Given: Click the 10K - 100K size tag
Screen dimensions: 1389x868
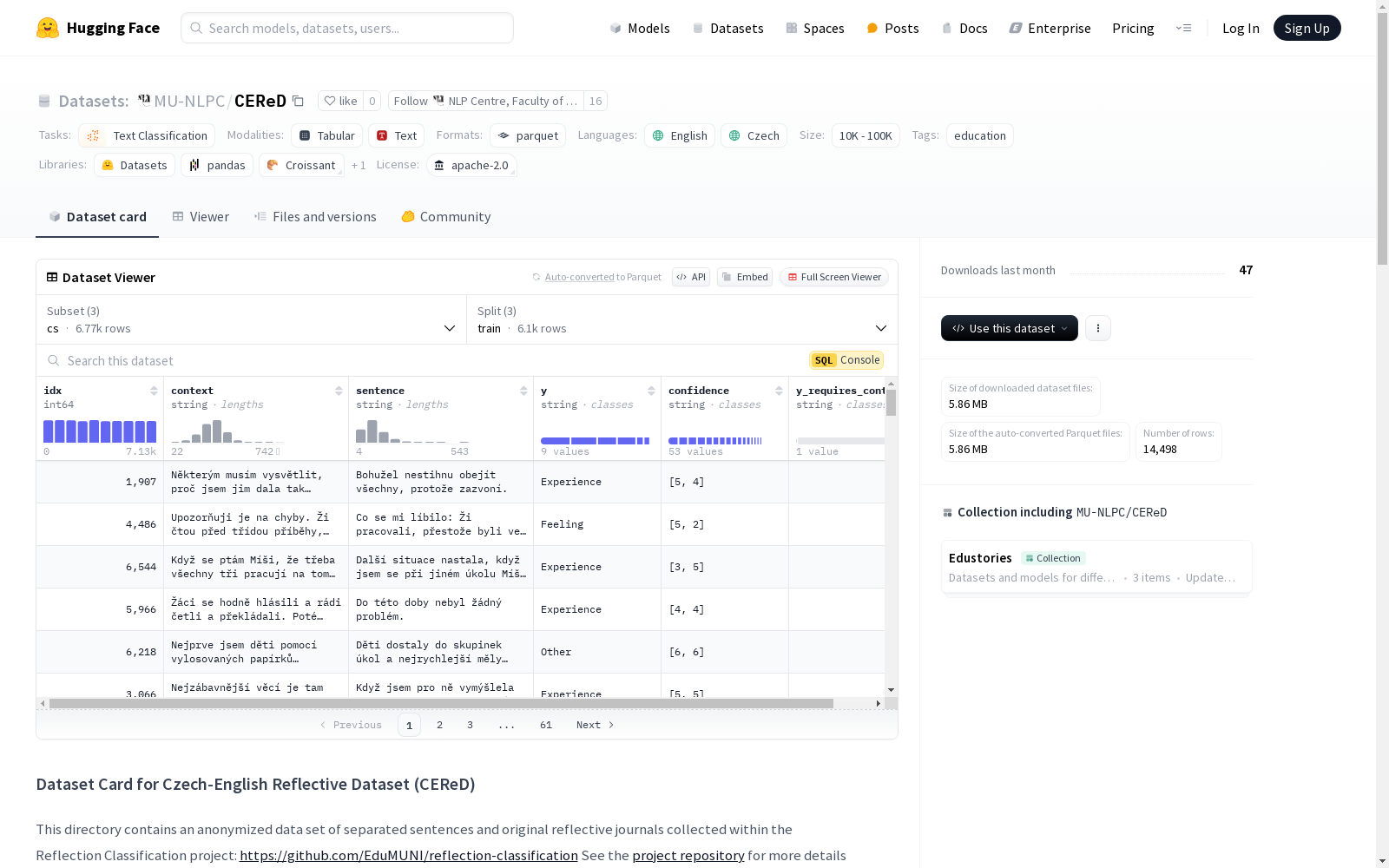Looking at the screenshot, I should pyautogui.click(x=866, y=135).
